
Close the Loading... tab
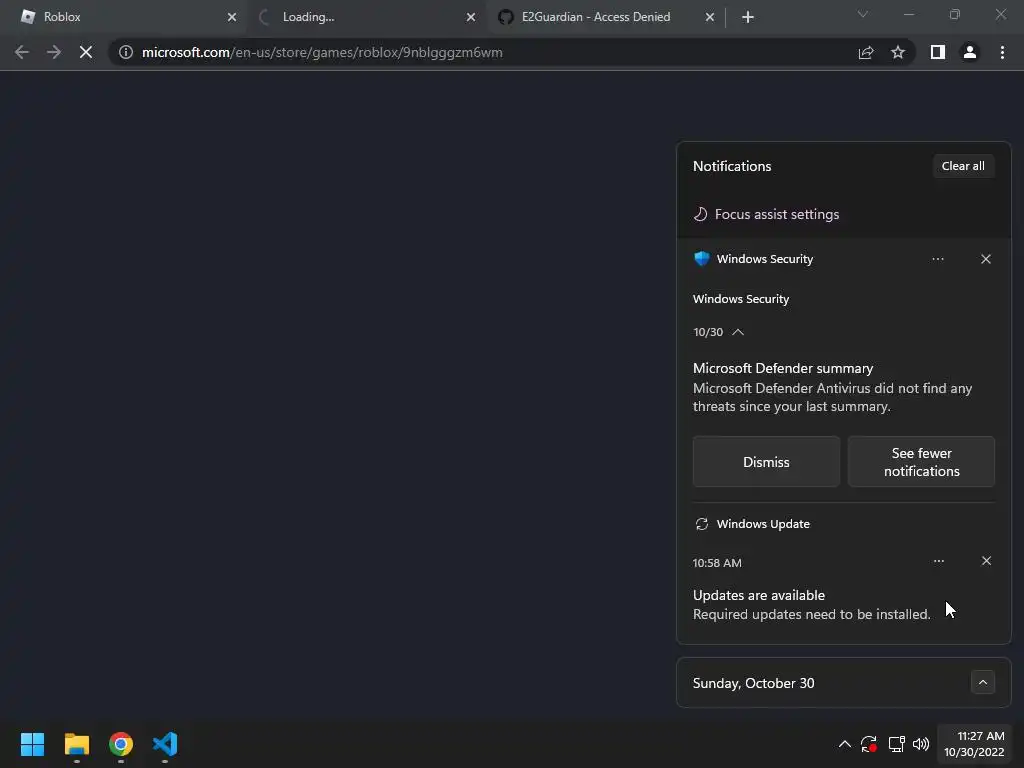[471, 17]
